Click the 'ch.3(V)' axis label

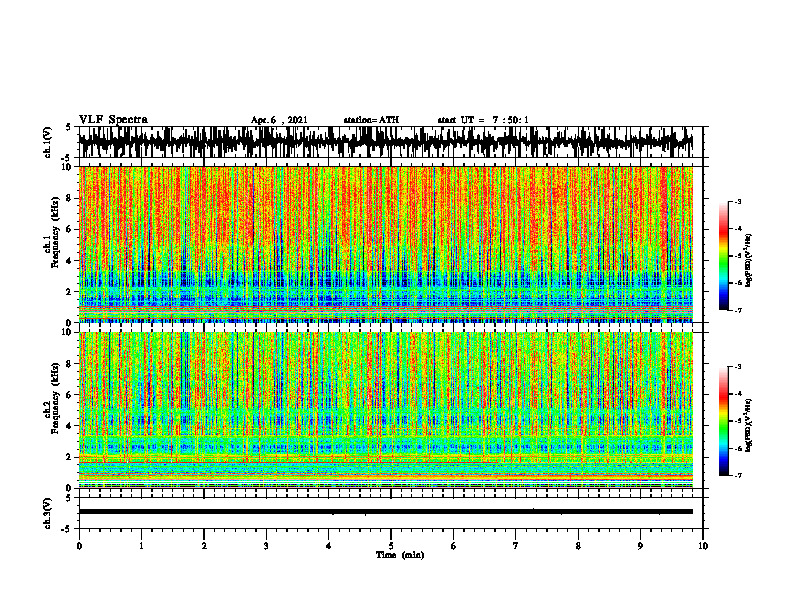(x=48, y=514)
